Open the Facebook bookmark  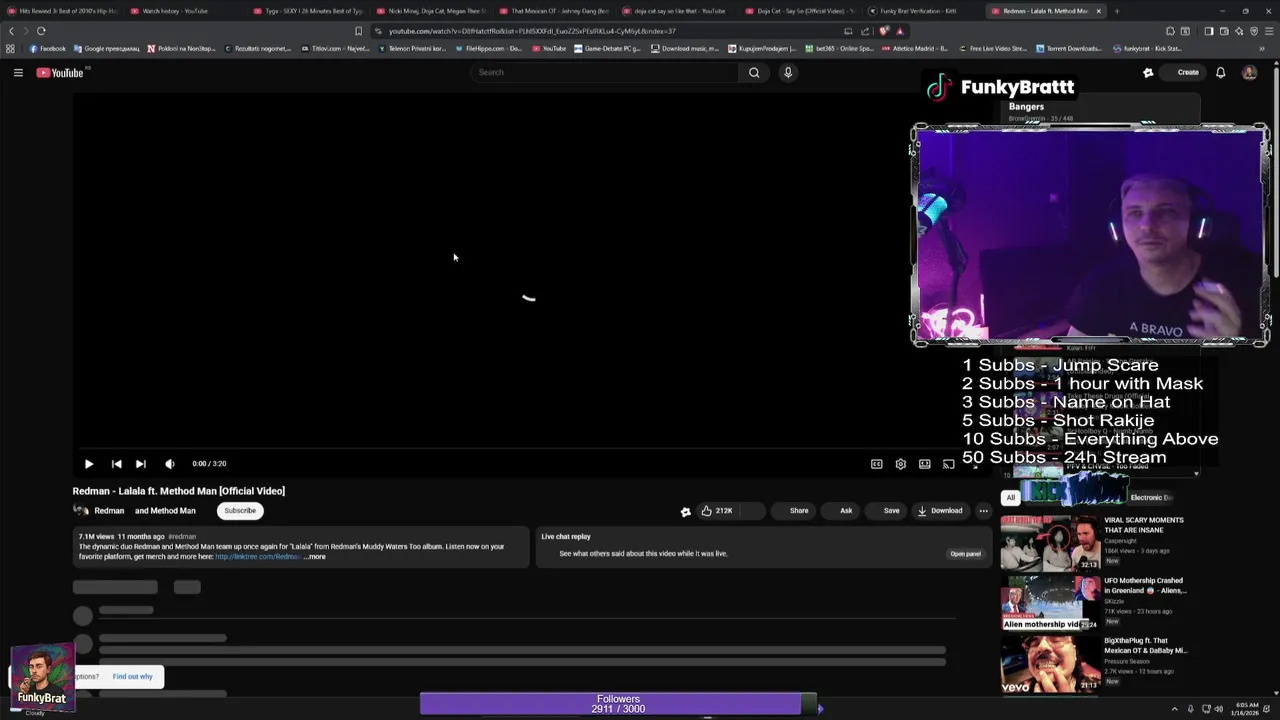pyautogui.click(x=48, y=48)
